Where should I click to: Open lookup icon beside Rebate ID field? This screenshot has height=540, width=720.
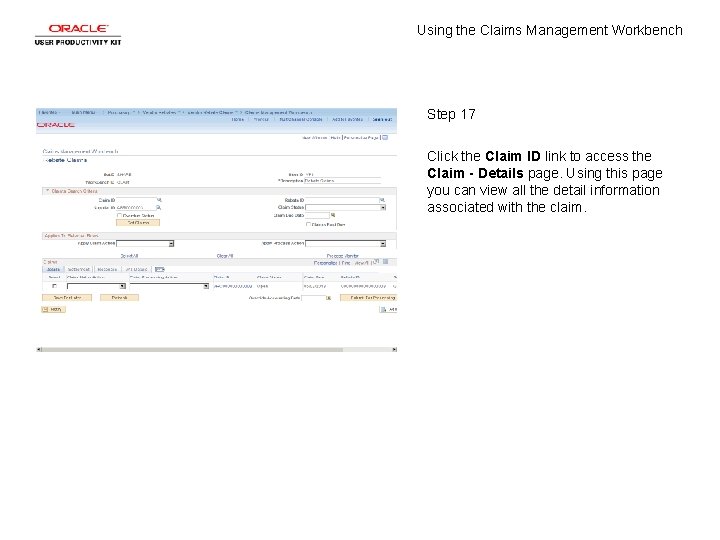pos(382,200)
